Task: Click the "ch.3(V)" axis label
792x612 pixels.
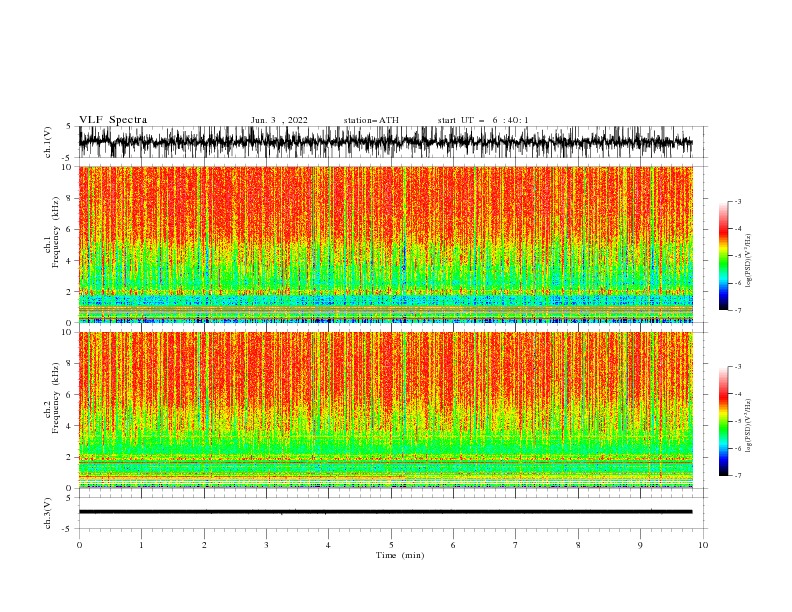Action: pos(48,514)
